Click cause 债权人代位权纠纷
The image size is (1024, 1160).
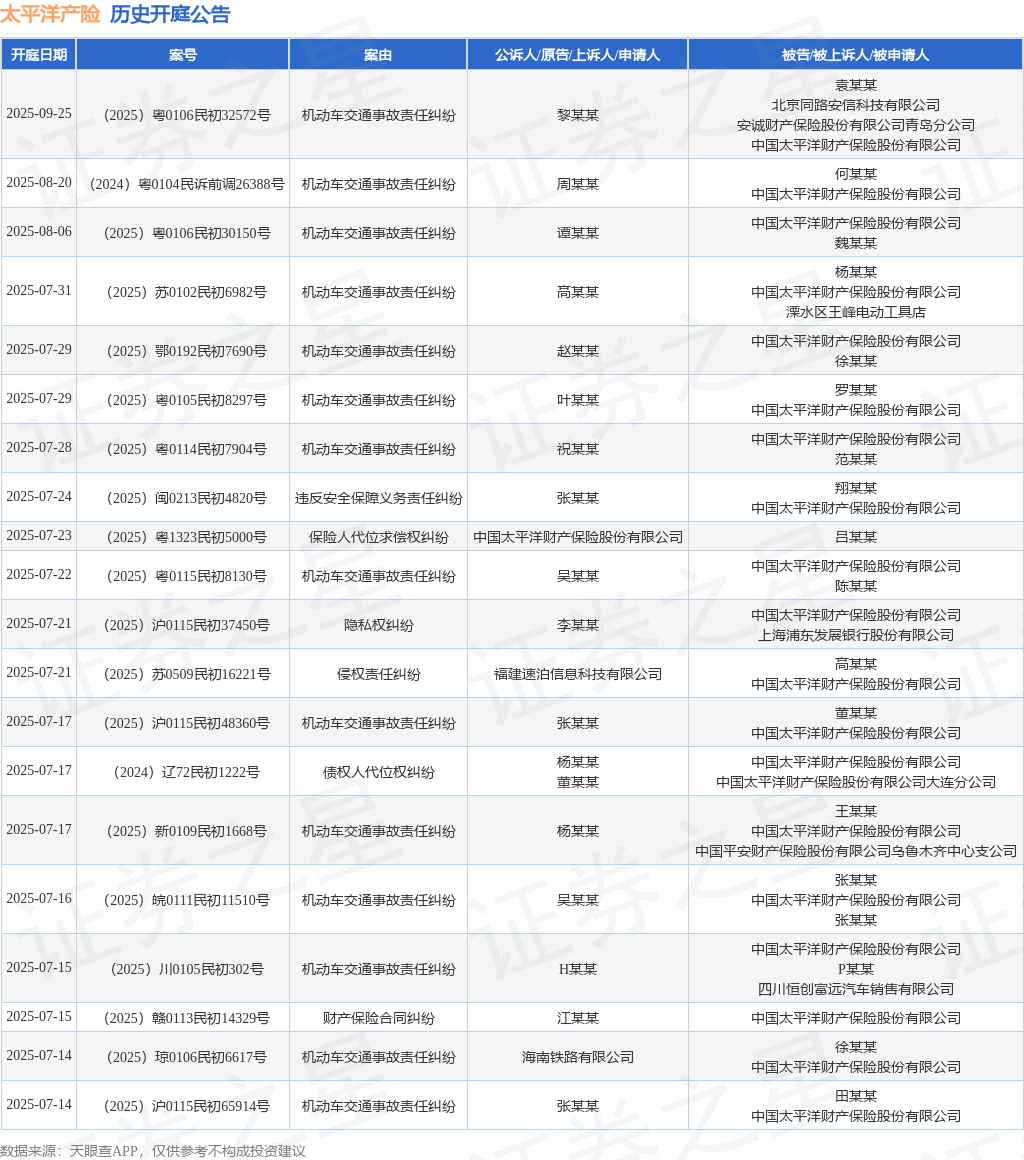pyautogui.click(x=378, y=772)
